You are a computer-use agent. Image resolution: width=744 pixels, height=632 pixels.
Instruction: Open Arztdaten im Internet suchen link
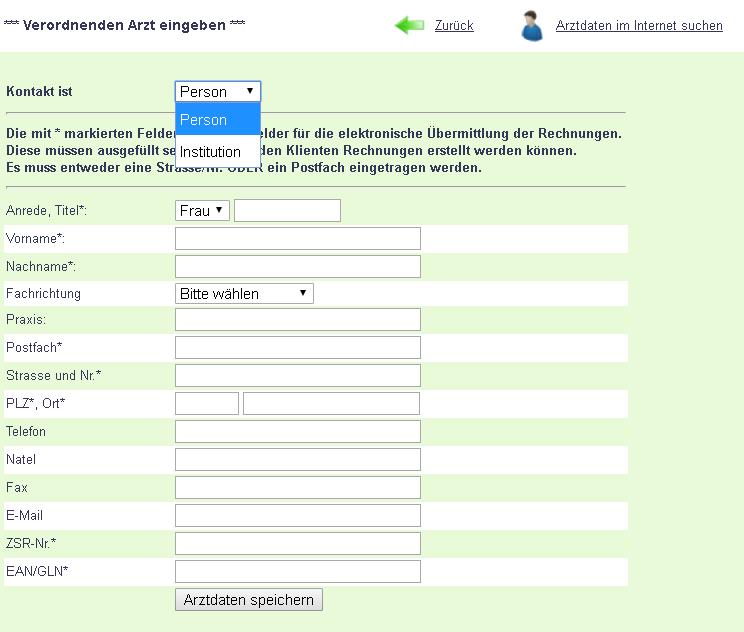pos(639,26)
